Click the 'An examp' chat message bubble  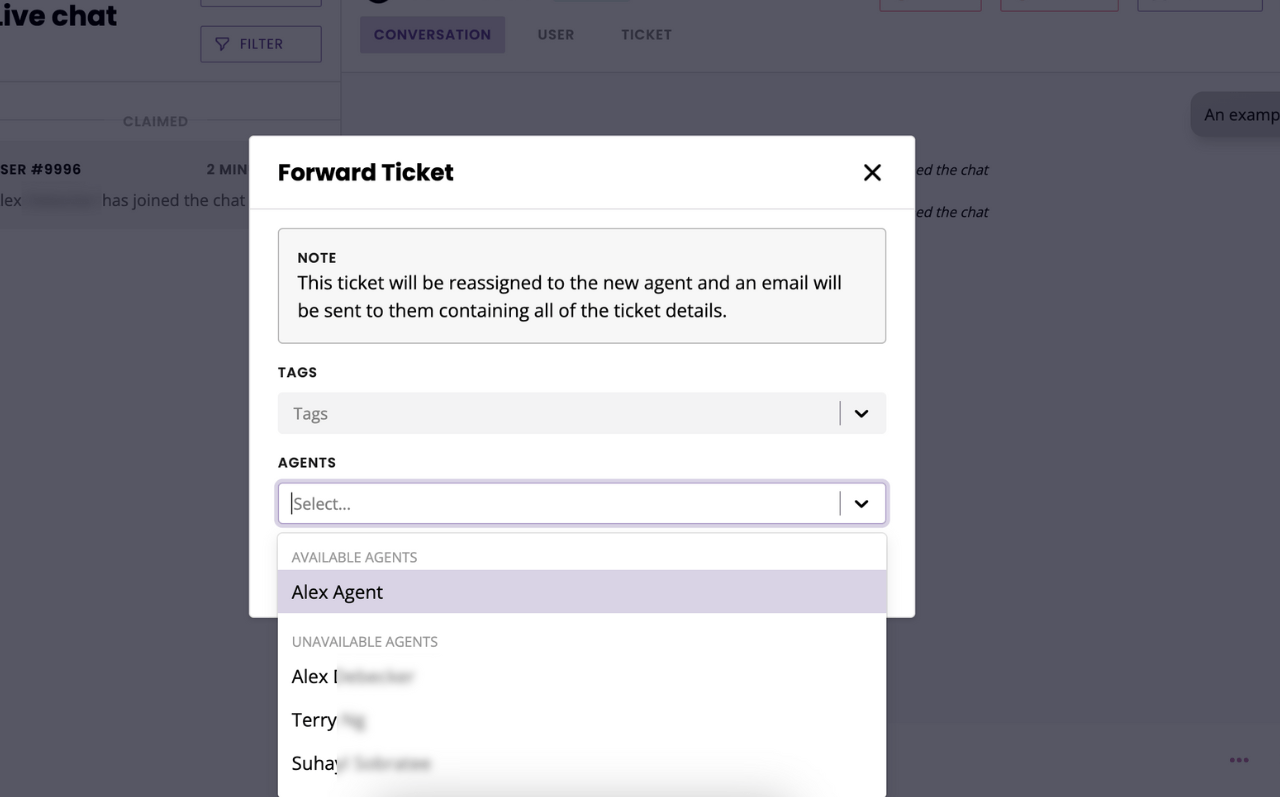(1236, 115)
